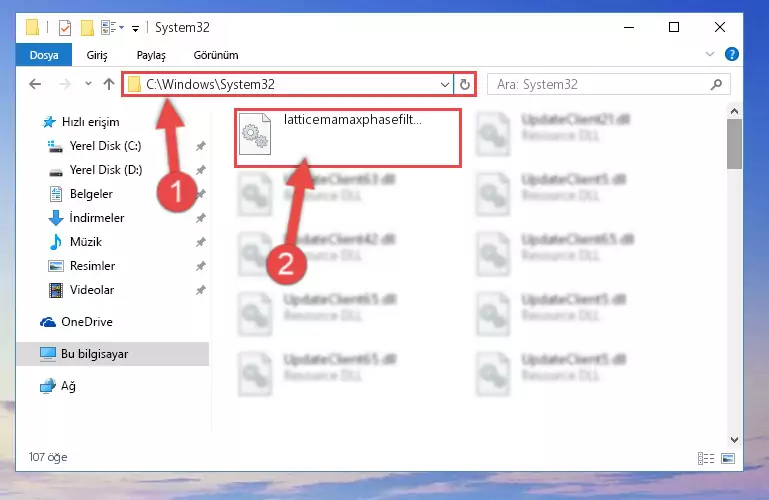Open the blue Help question icon
The height and width of the screenshot is (500, 769).
[731, 54]
